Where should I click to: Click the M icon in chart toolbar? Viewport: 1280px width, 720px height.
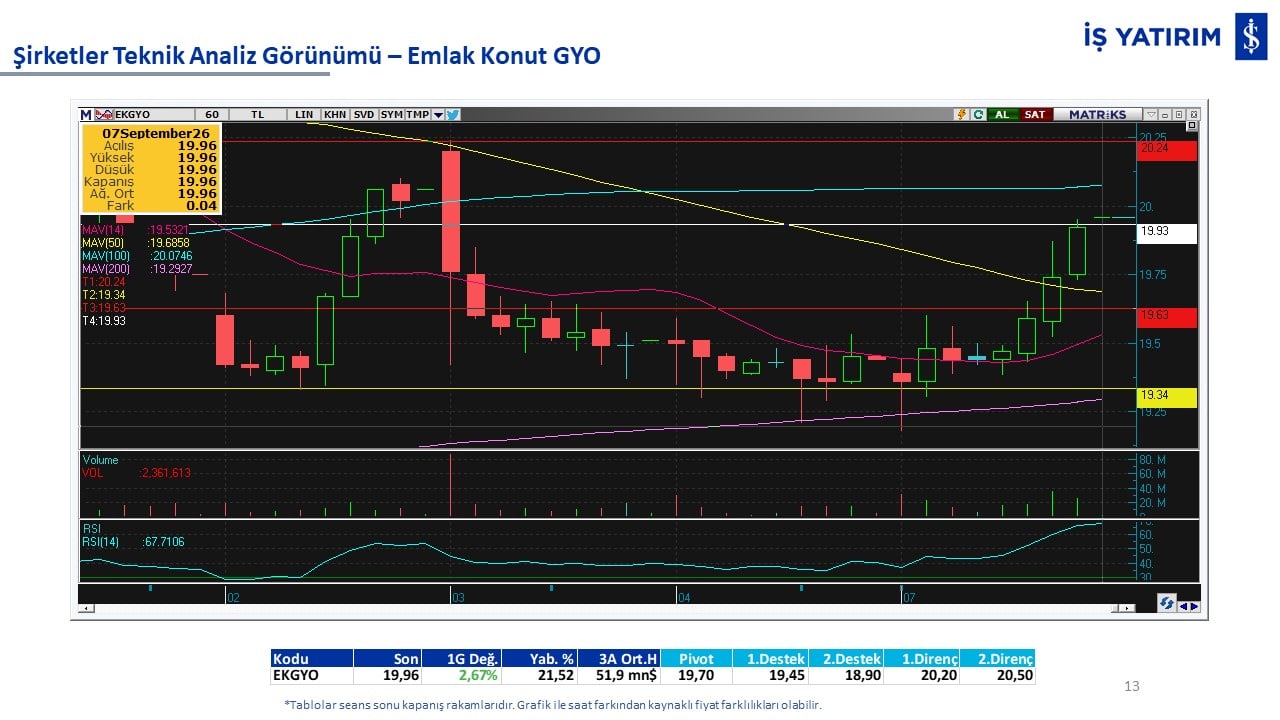coord(86,114)
